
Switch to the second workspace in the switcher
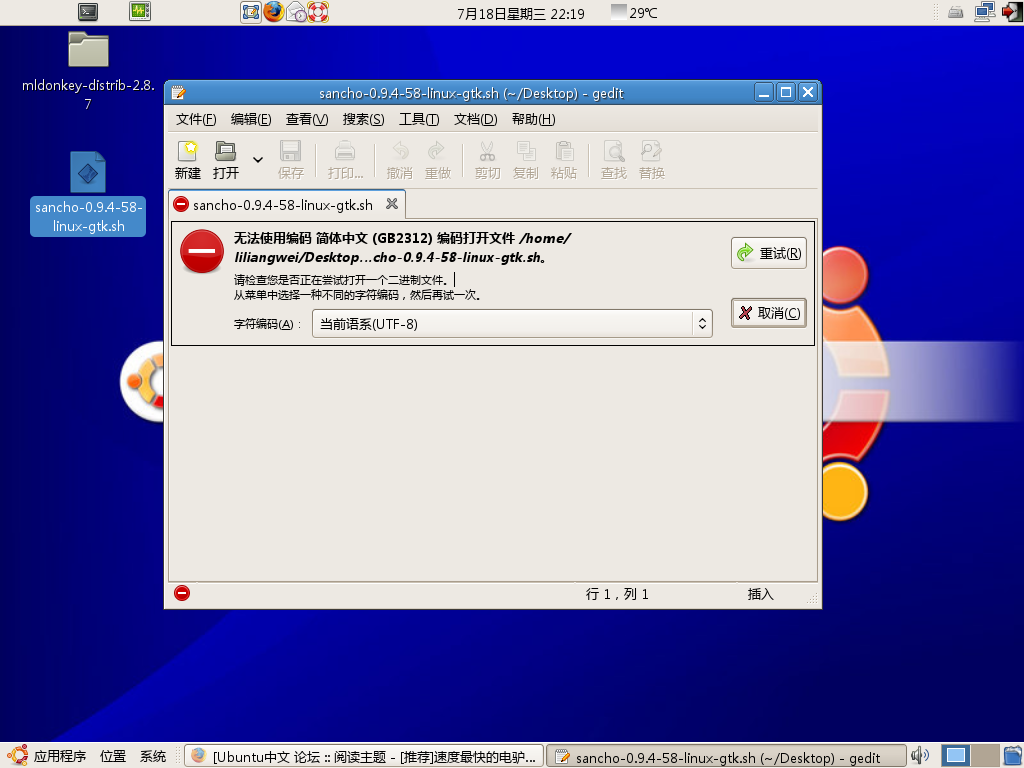(x=985, y=756)
